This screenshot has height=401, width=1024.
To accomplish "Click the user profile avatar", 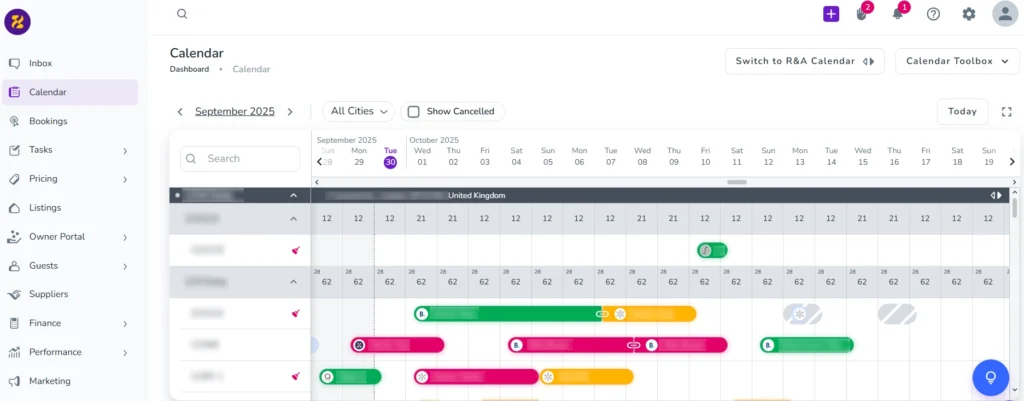I will [x=1004, y=14].
